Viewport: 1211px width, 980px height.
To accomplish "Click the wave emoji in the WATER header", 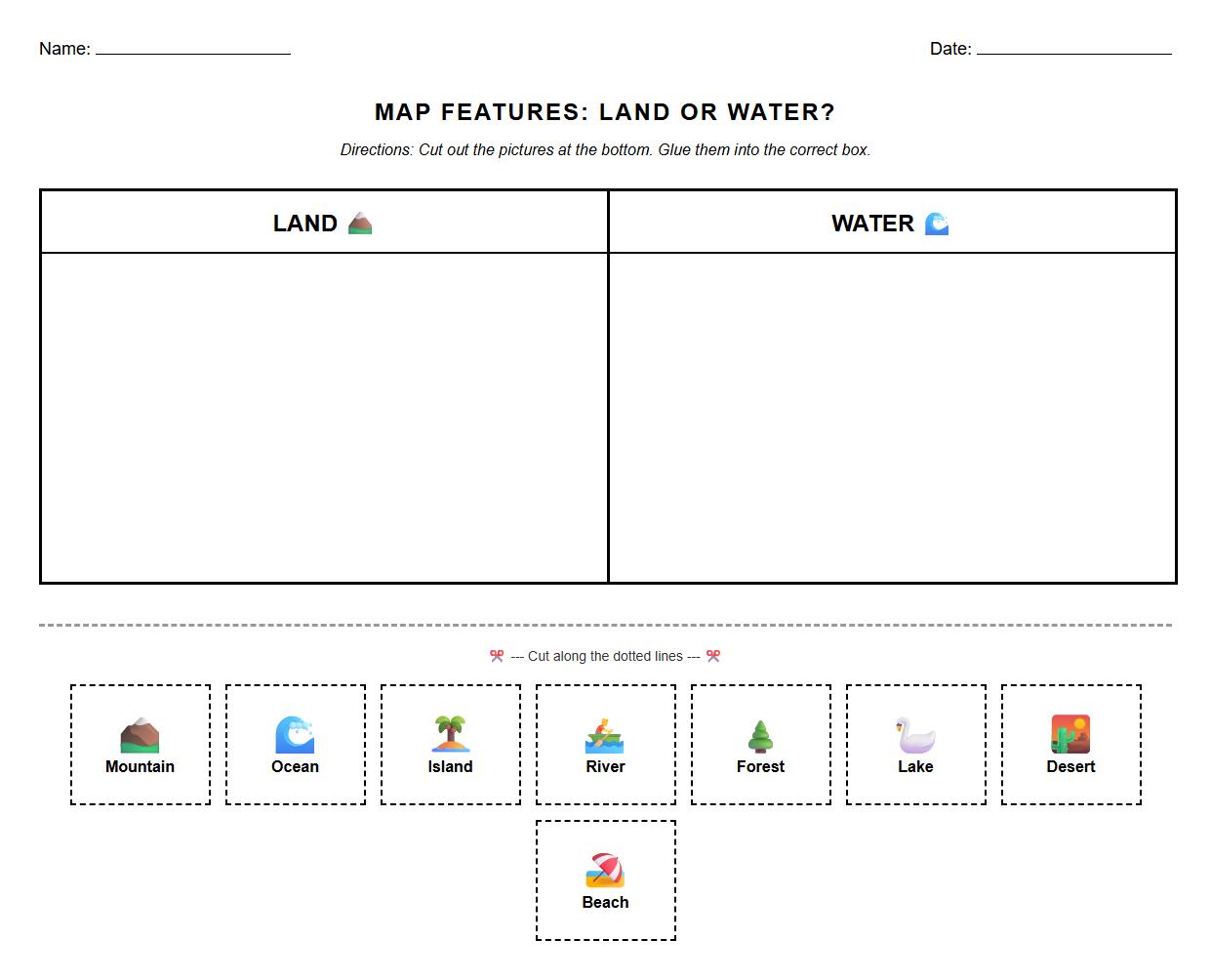I will 937,223.
